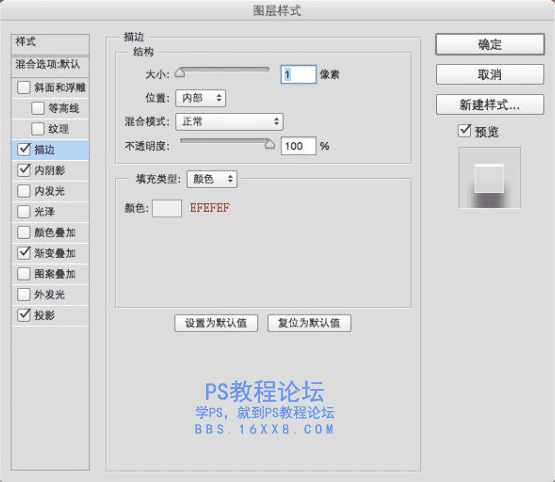The width and height of the screenshot is (555, 482).
Task: Open the 图案叠加 settings row
Action: pos(50,274)
